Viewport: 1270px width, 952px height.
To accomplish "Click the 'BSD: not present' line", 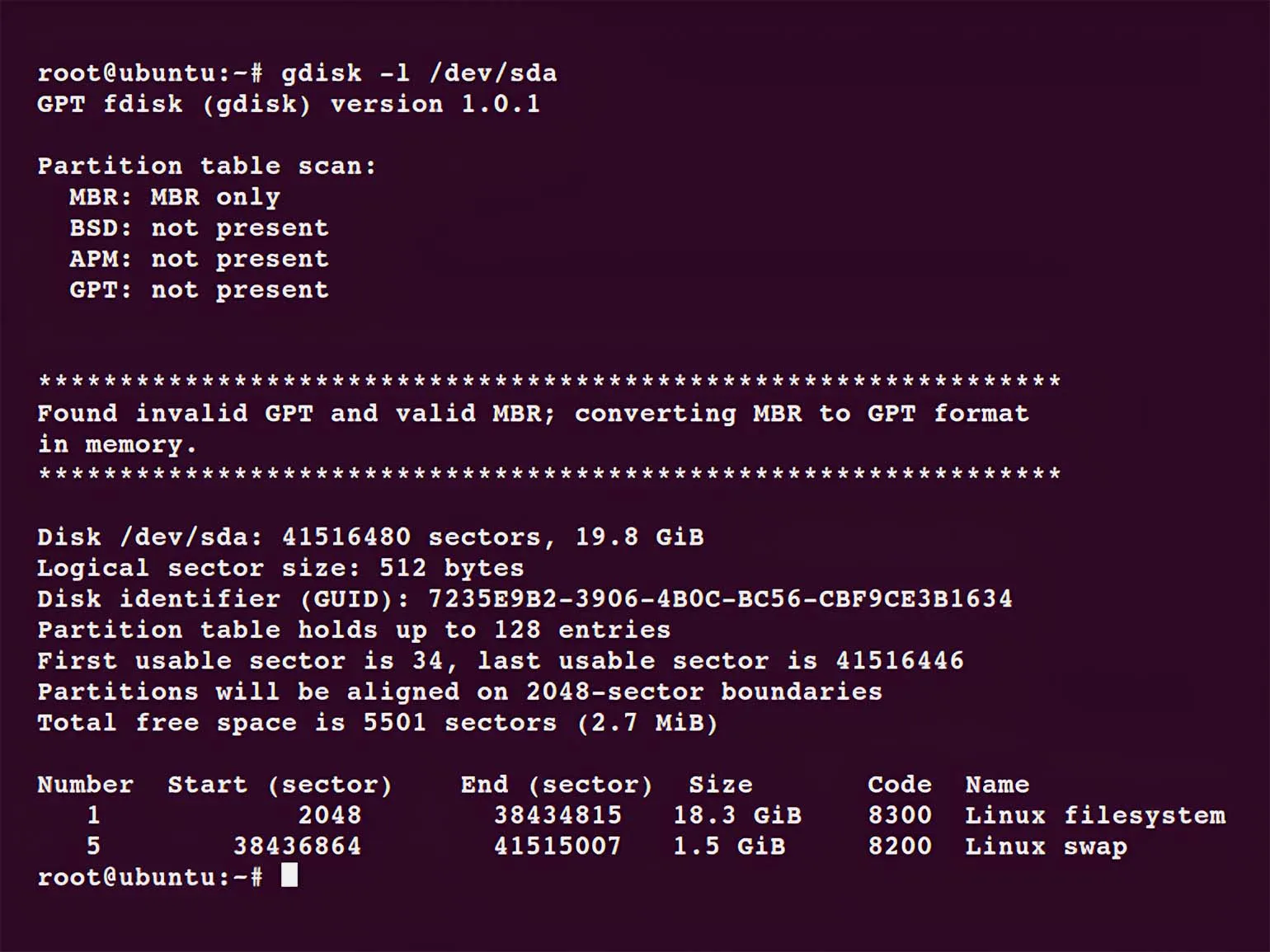I will [x=198, y=228].
